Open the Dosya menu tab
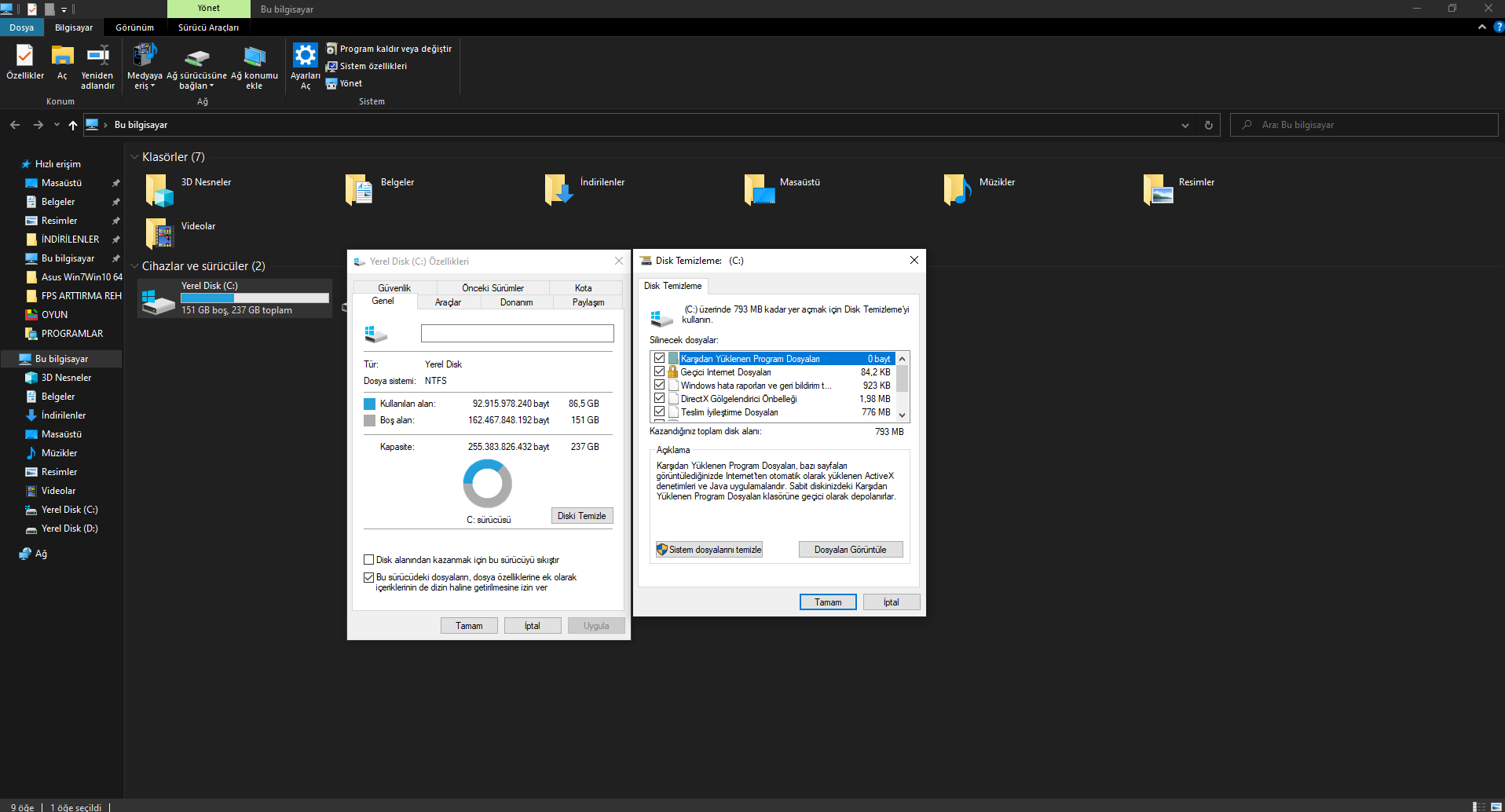The height and width of the screenshot is (812, 1505). (x=22, y=27)
